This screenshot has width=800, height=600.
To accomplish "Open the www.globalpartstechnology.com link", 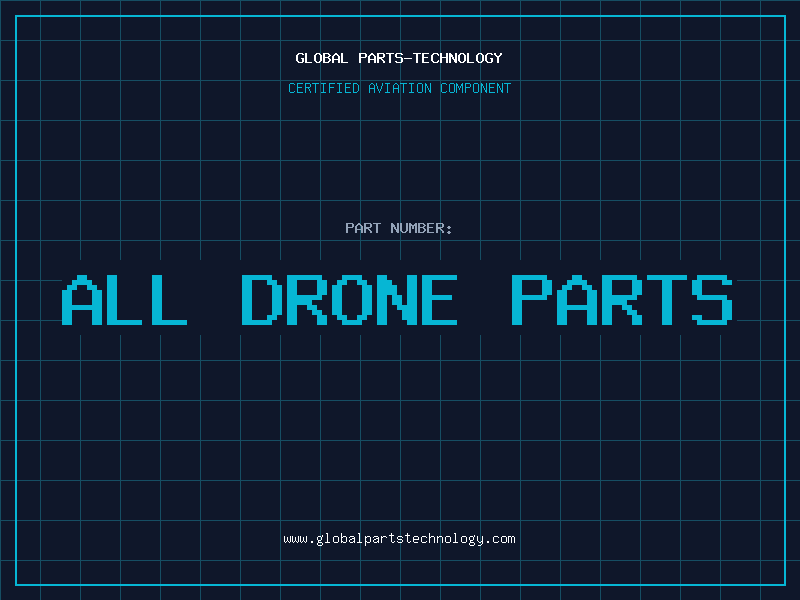I will [x=399, y=539].
